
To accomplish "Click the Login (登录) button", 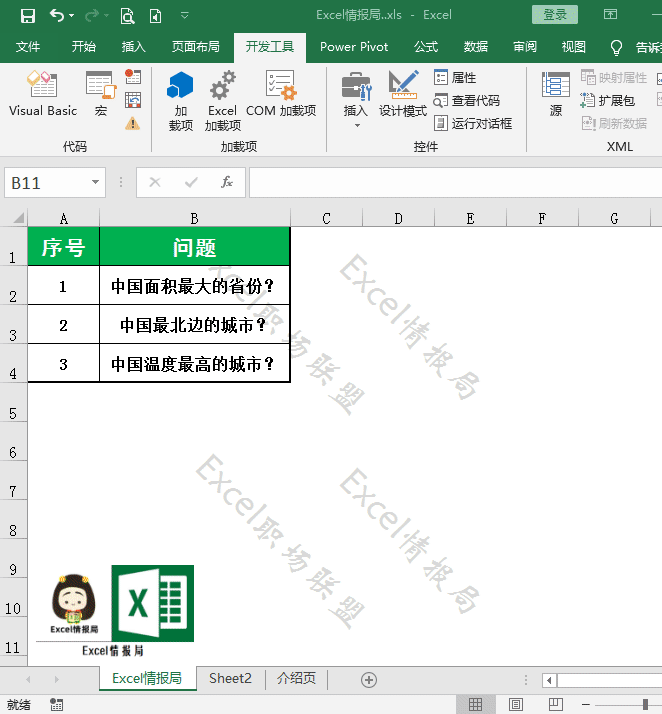I will click(x=555, y=15).
